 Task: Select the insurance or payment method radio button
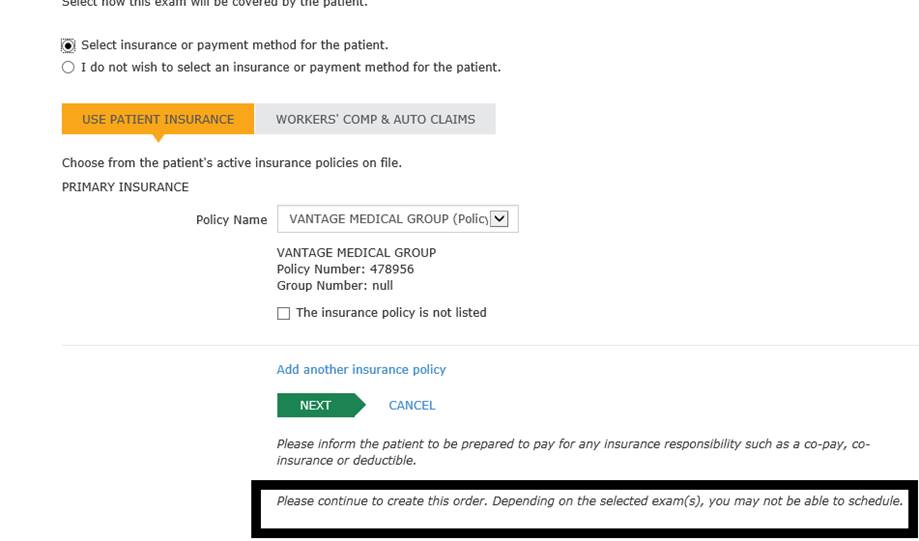pos(68,45)
